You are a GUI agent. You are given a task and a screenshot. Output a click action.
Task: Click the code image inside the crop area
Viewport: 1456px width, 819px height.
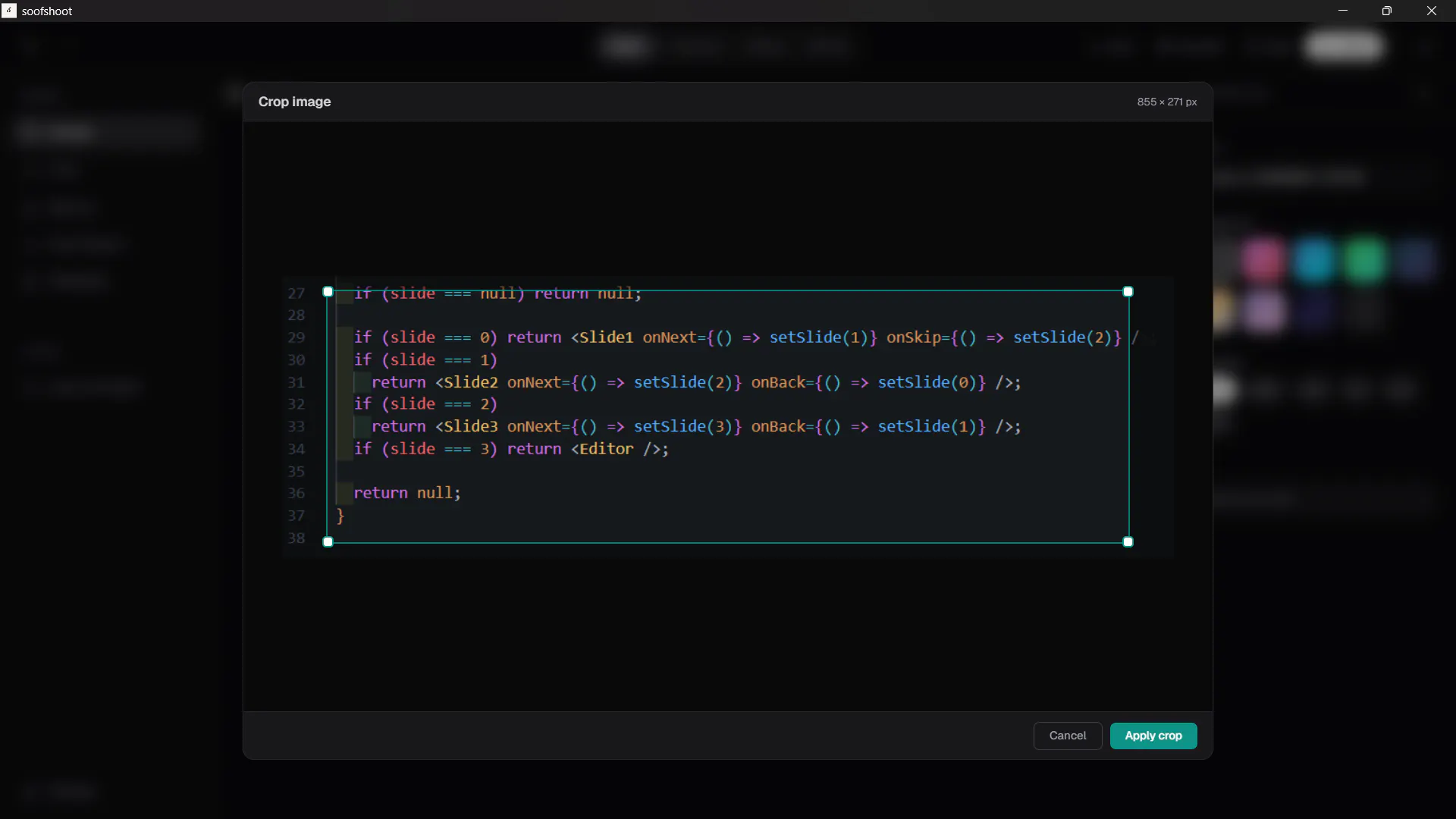coord(727,416)
